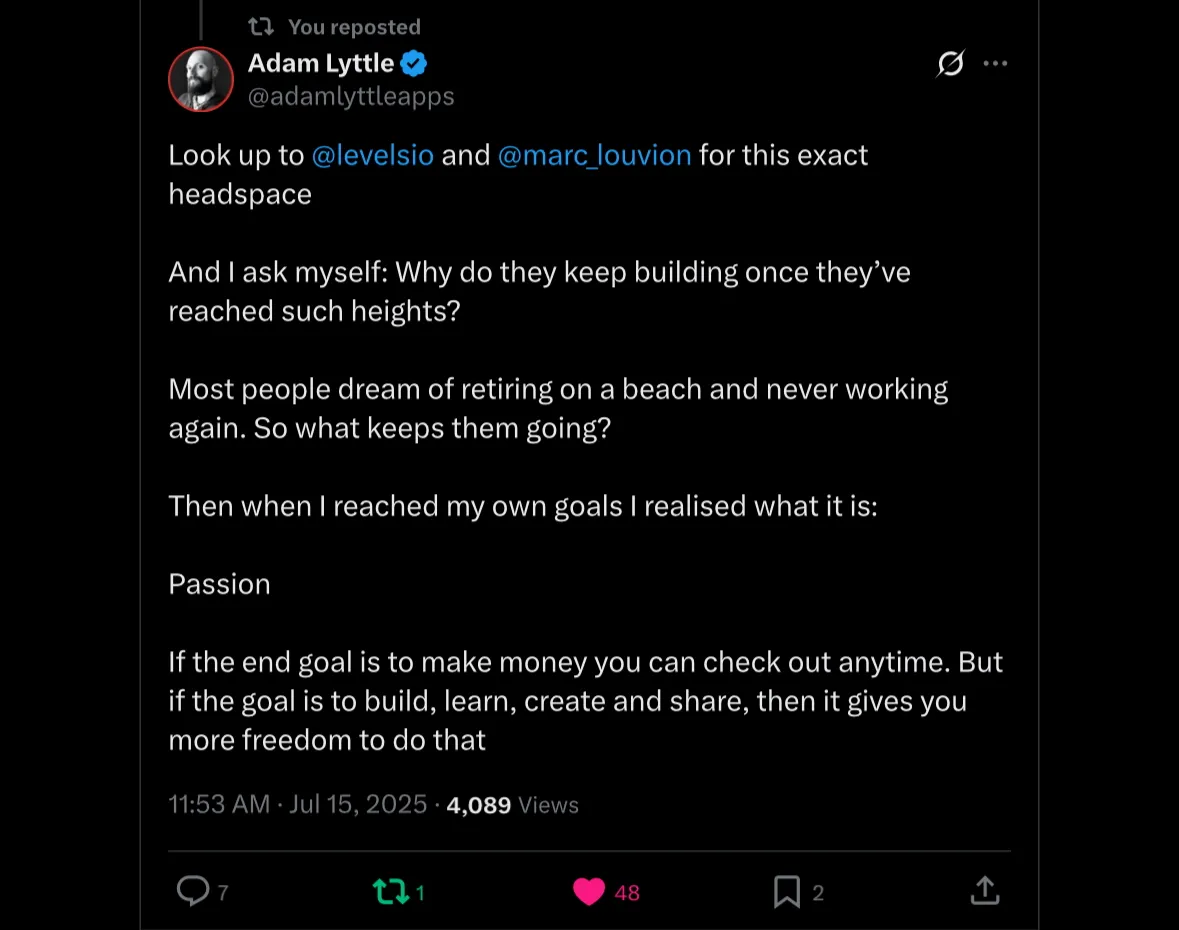Click Adam Lyttle's verified badge
This screenshot has height=930, width=1179.
414,62
